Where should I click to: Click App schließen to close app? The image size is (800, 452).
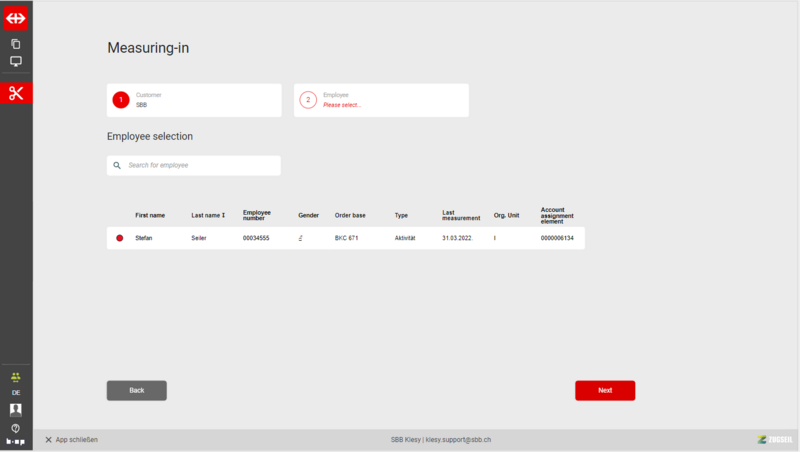click(x=71, y=440)
